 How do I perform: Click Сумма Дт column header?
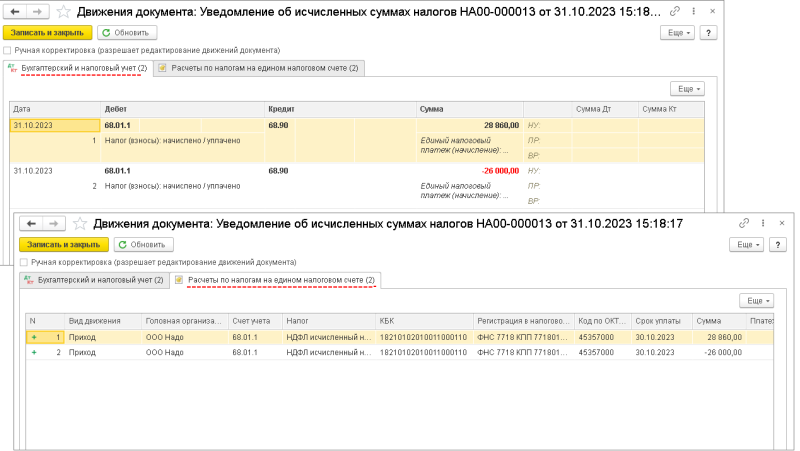[x=605, y=109]
